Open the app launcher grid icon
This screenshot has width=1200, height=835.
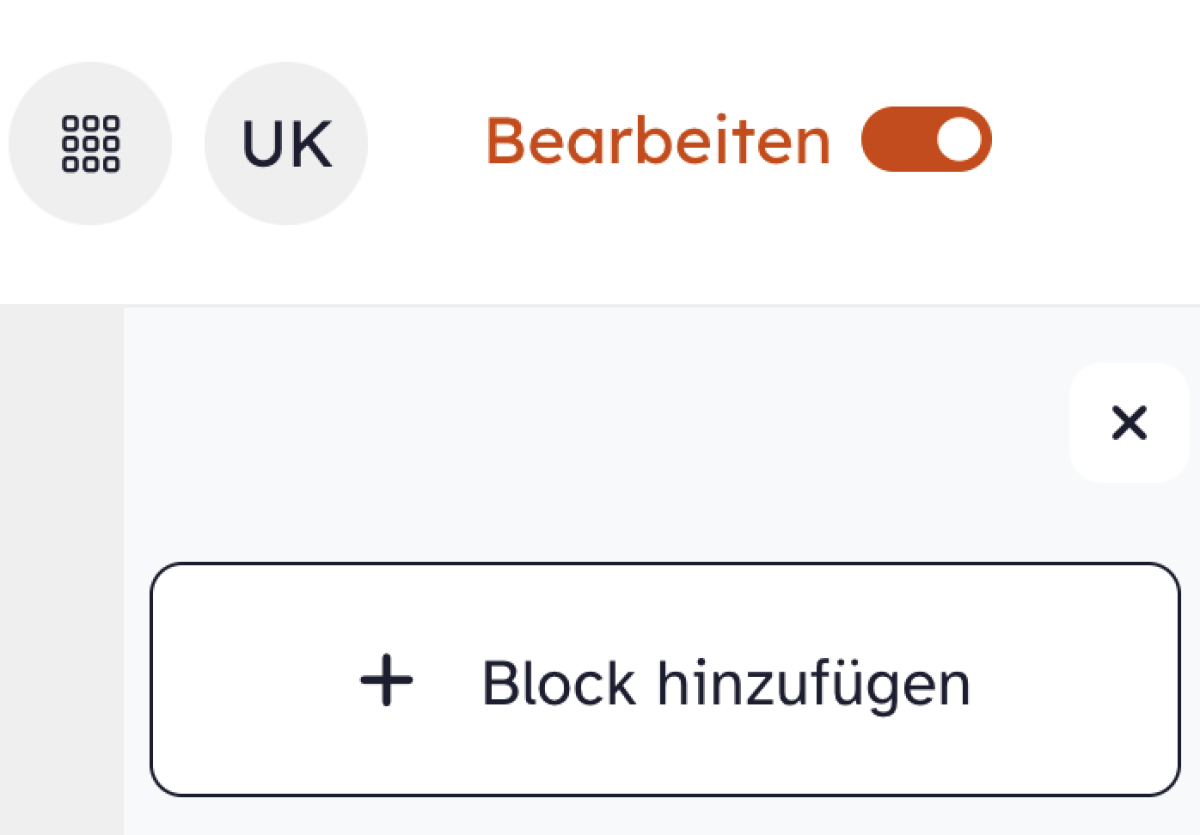click(x=90, y=143)
